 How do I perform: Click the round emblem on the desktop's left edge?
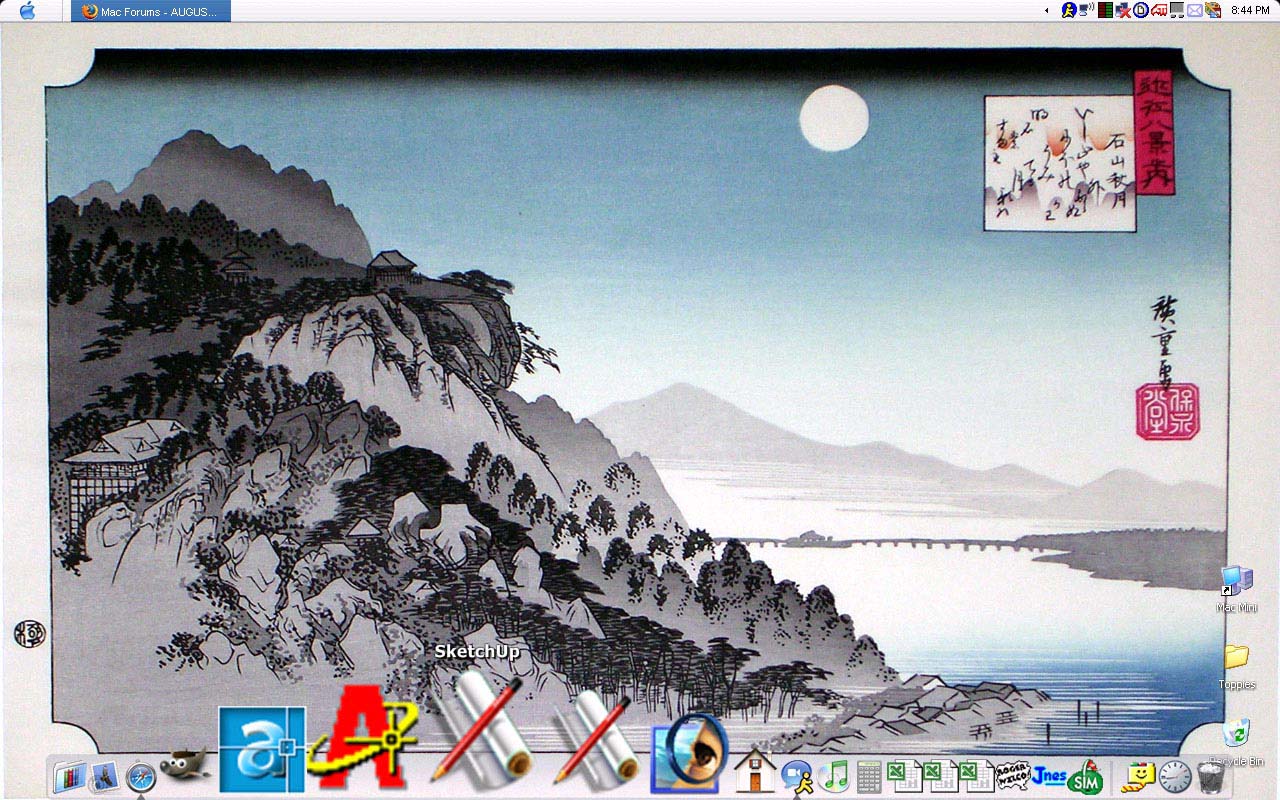pyautogui.click(x=29, y=633)
